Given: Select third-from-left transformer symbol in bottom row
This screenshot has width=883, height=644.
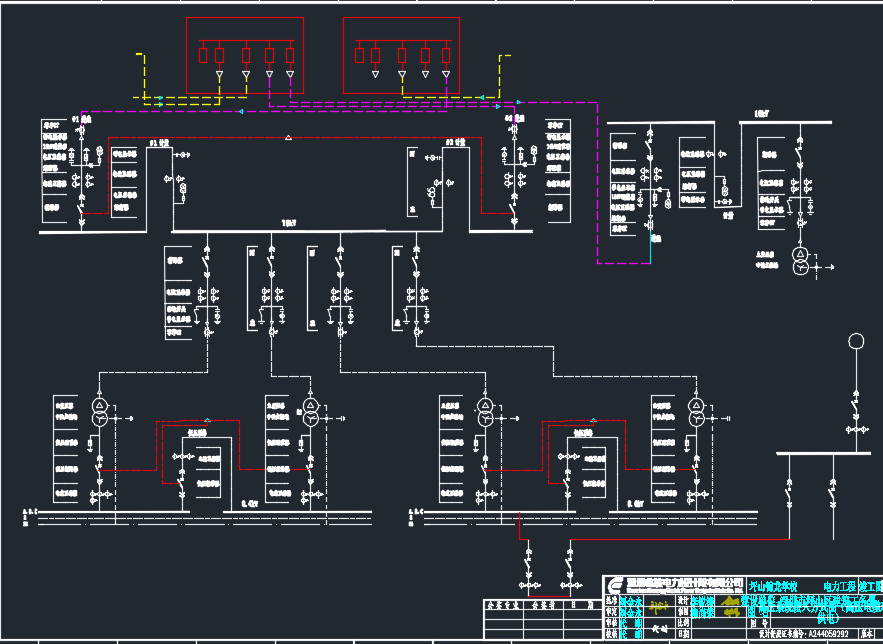Looking at the screenshot, I should click(x=485, y=412).
